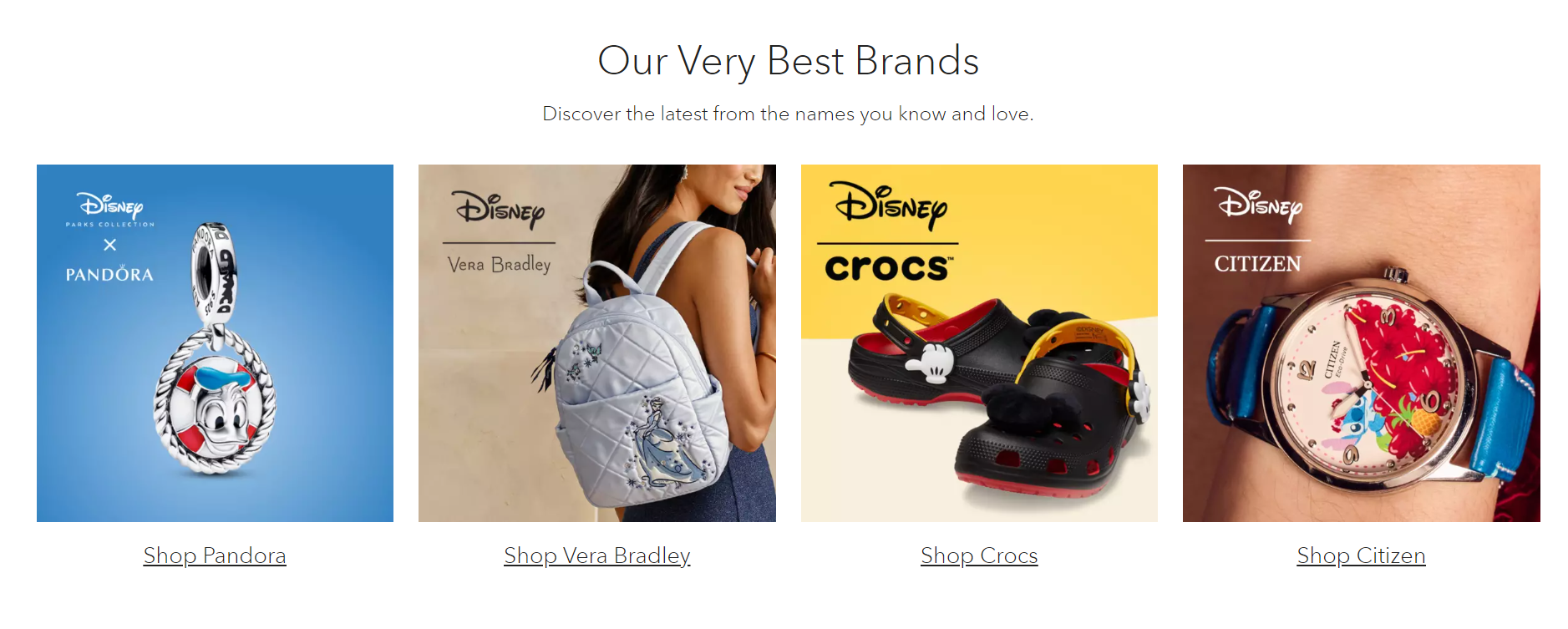
Task: Click the Disney logo above Vera Bradley text
Action: [499, 210]
